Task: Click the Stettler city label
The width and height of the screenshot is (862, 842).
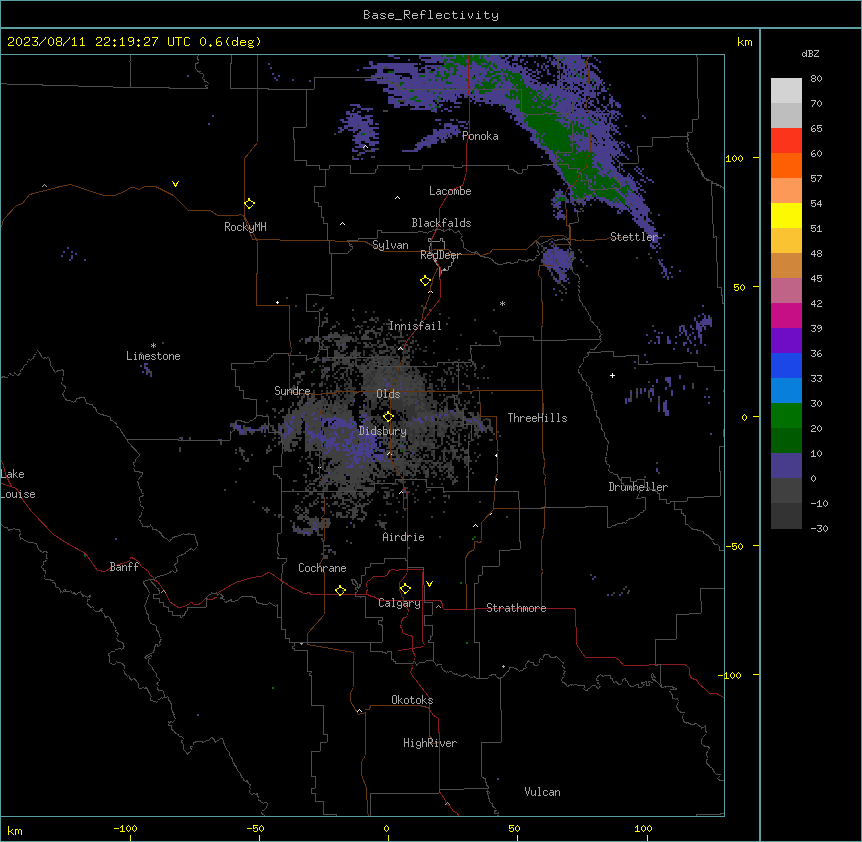Action: coord(634,237)
